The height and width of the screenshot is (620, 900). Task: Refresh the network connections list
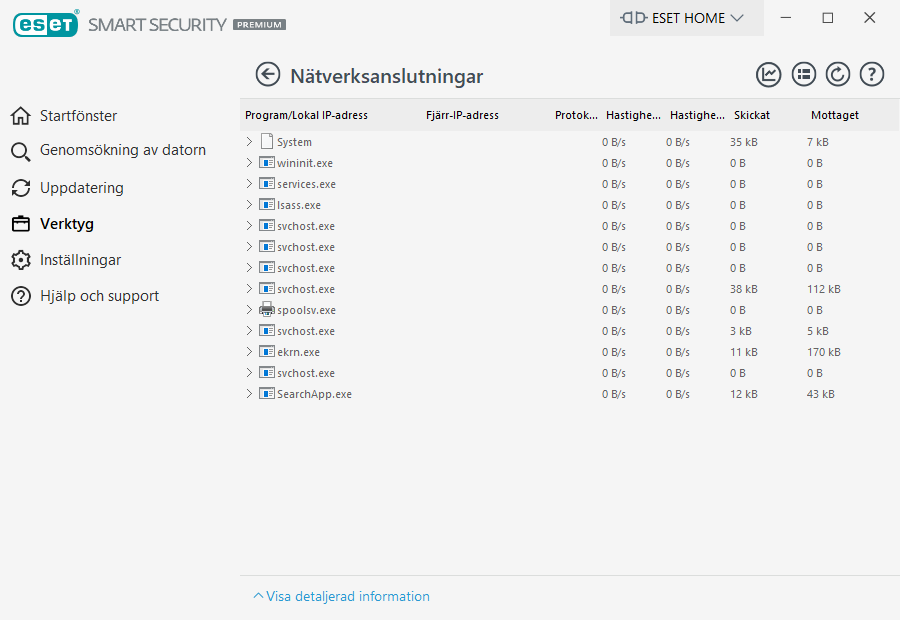838,74
